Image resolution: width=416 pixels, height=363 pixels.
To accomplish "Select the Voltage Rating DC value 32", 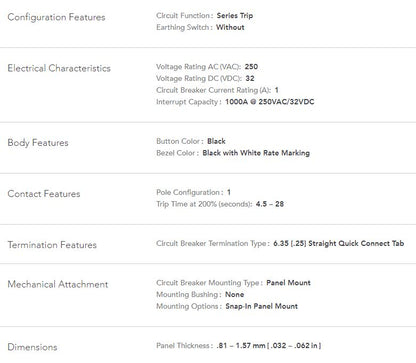I will pos(250,78).
